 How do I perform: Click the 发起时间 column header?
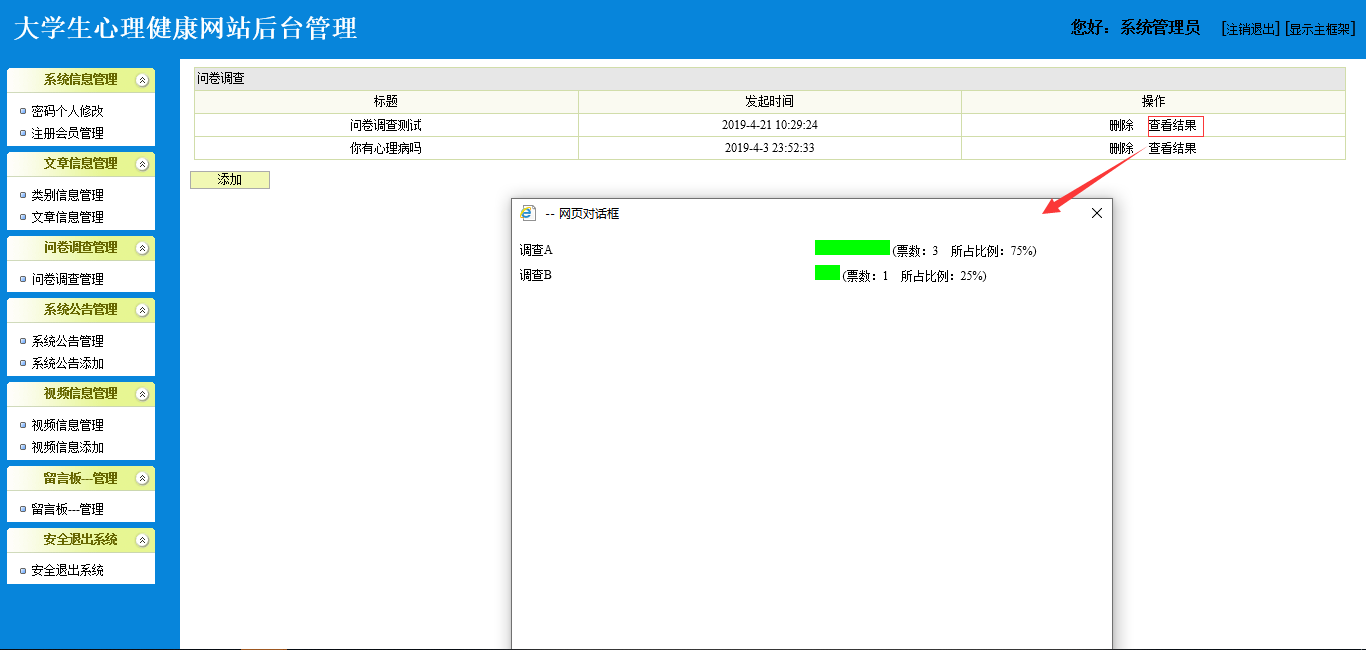tap(769, 101)
